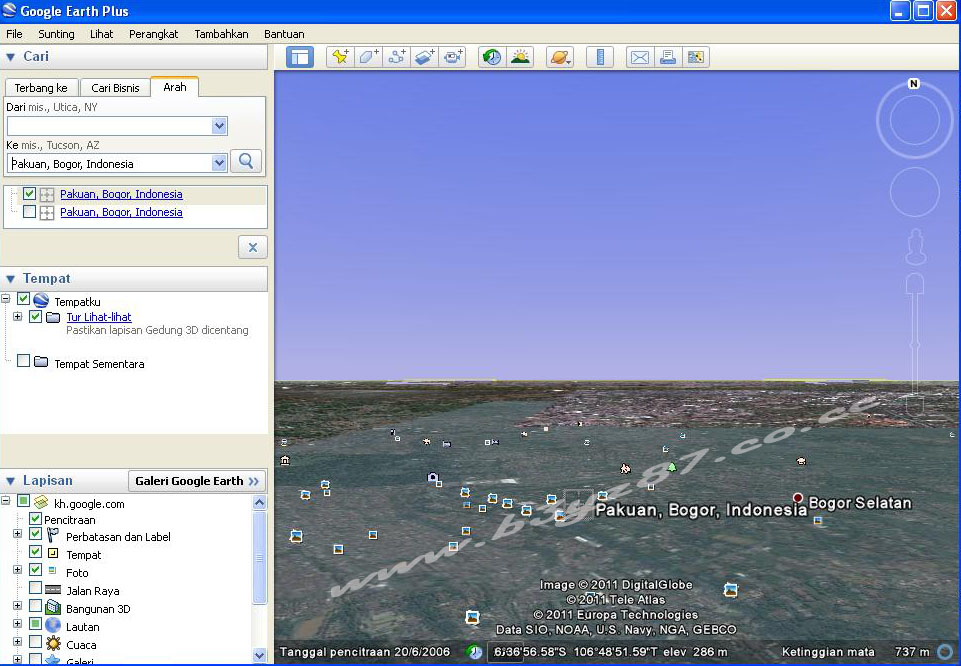Image resolution: width=961 pixels, height=666 pixels.
Task: Open the planet switcher icon
Action: click(x=560, y=57)
